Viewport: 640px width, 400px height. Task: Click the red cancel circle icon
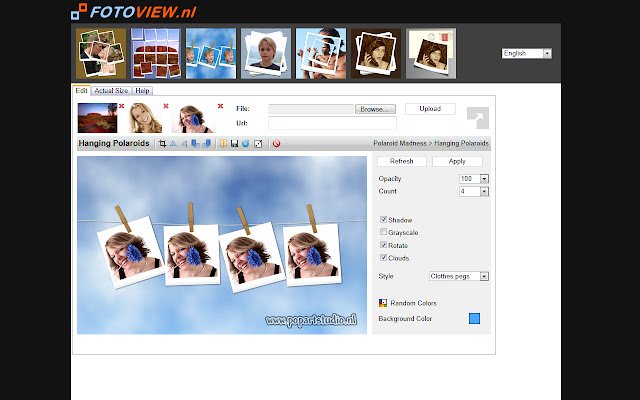pos(276,144)
